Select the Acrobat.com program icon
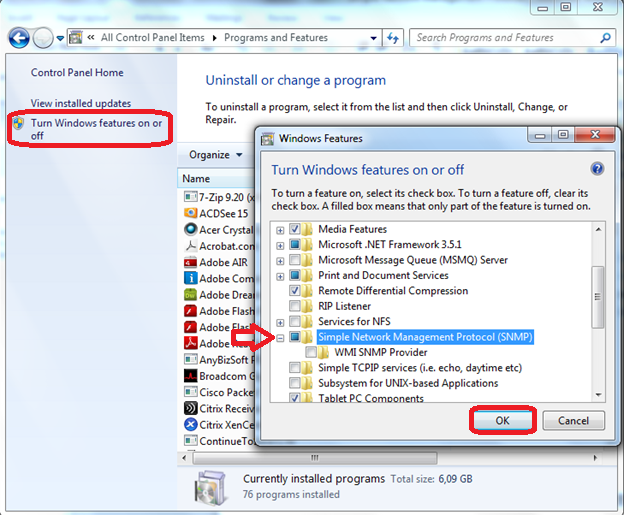Viewport: 624px width, 515px height. click(x=191, y=246)
